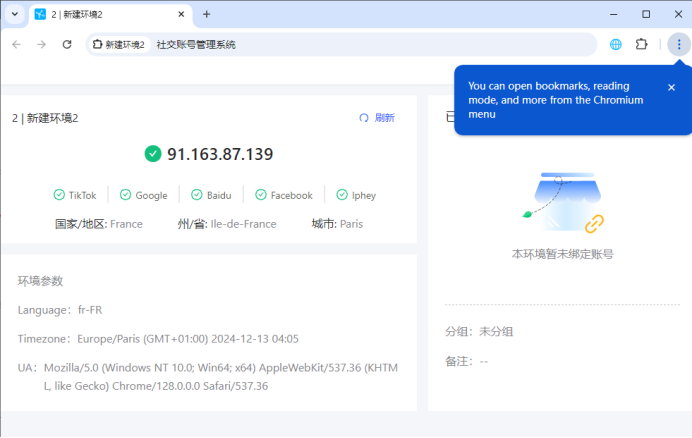Dismiss the Chromium menu tip bubble
This screenshot has height=438, width=692.
click(671, 87)
